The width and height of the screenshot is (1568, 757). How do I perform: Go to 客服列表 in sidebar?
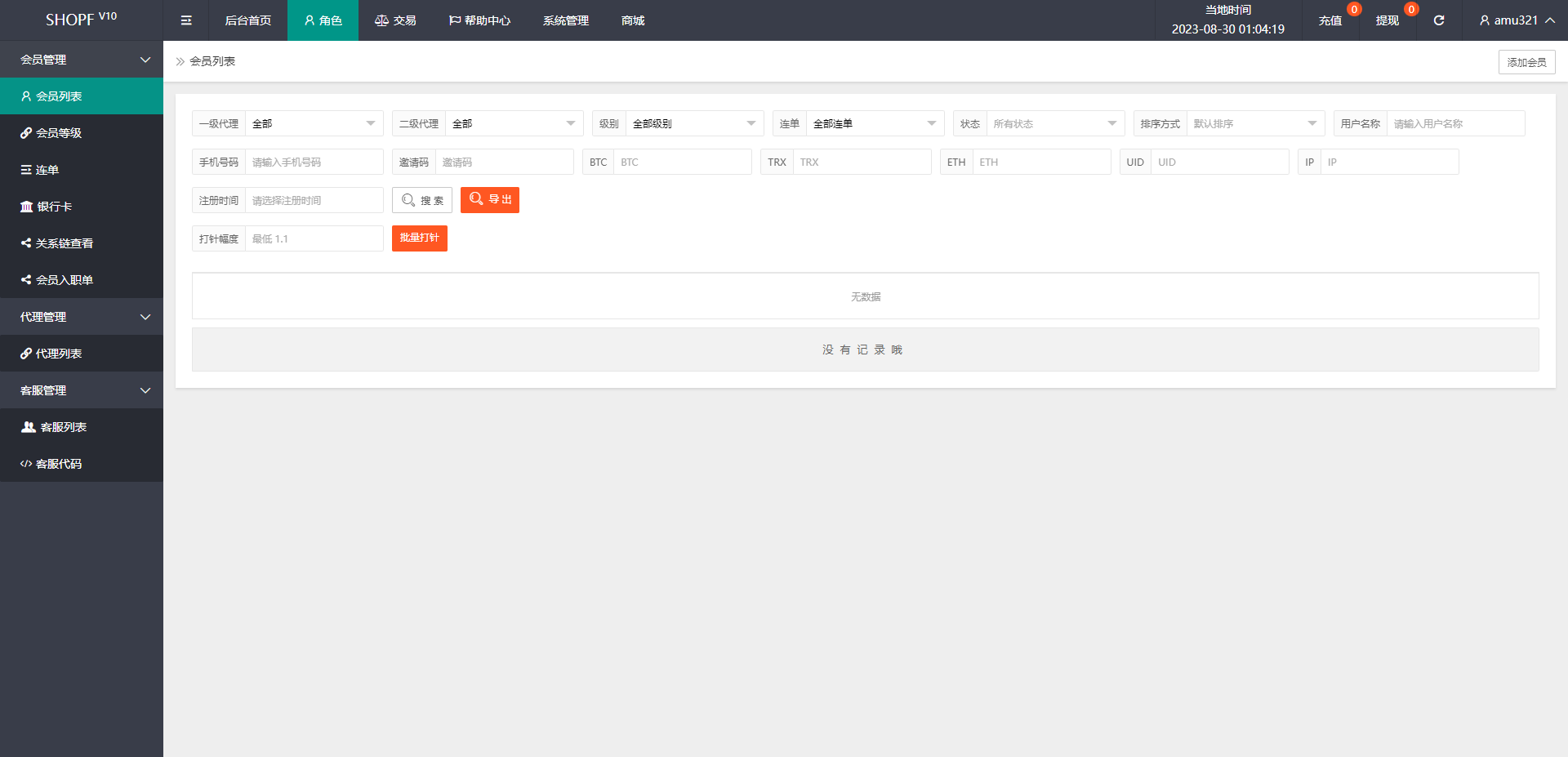click(x=63, y=427)
